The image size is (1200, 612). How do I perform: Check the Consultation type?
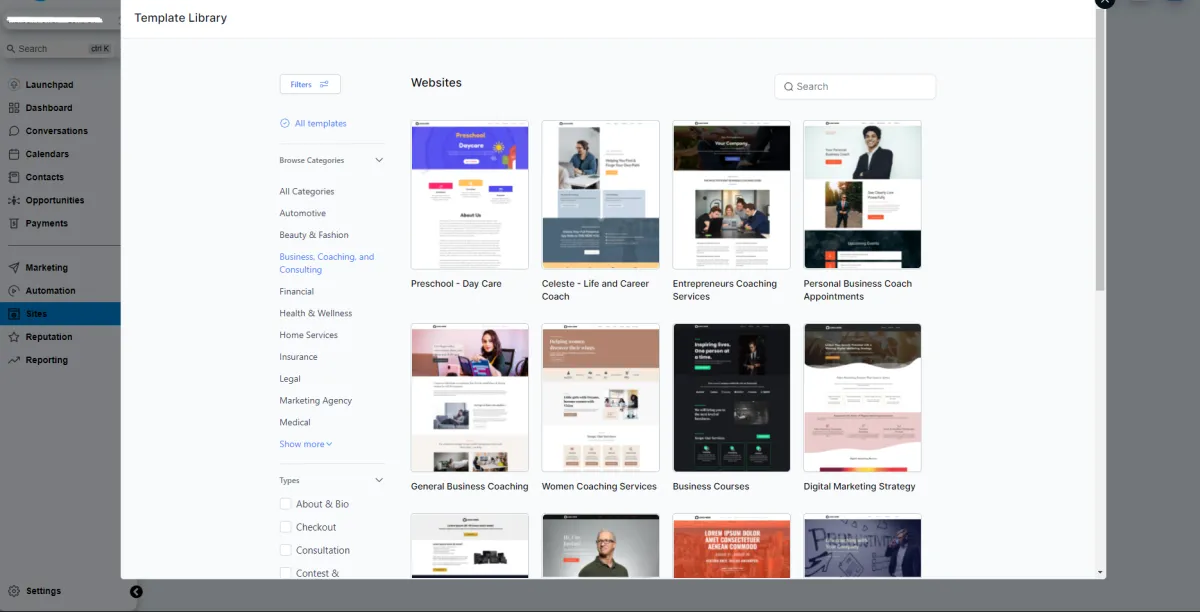[286, 550]
